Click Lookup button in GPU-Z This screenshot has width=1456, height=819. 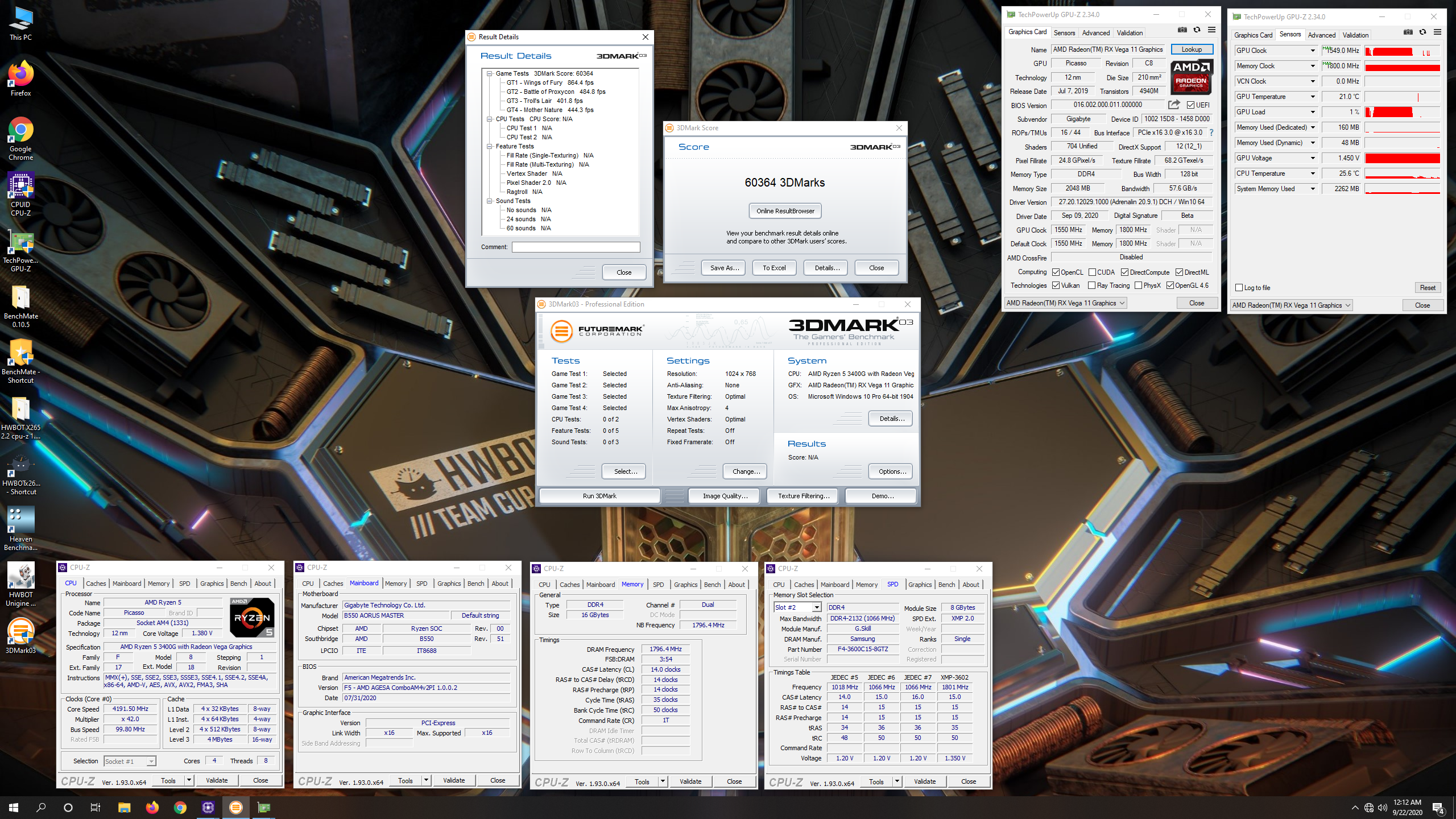[x=1192, y=49]
